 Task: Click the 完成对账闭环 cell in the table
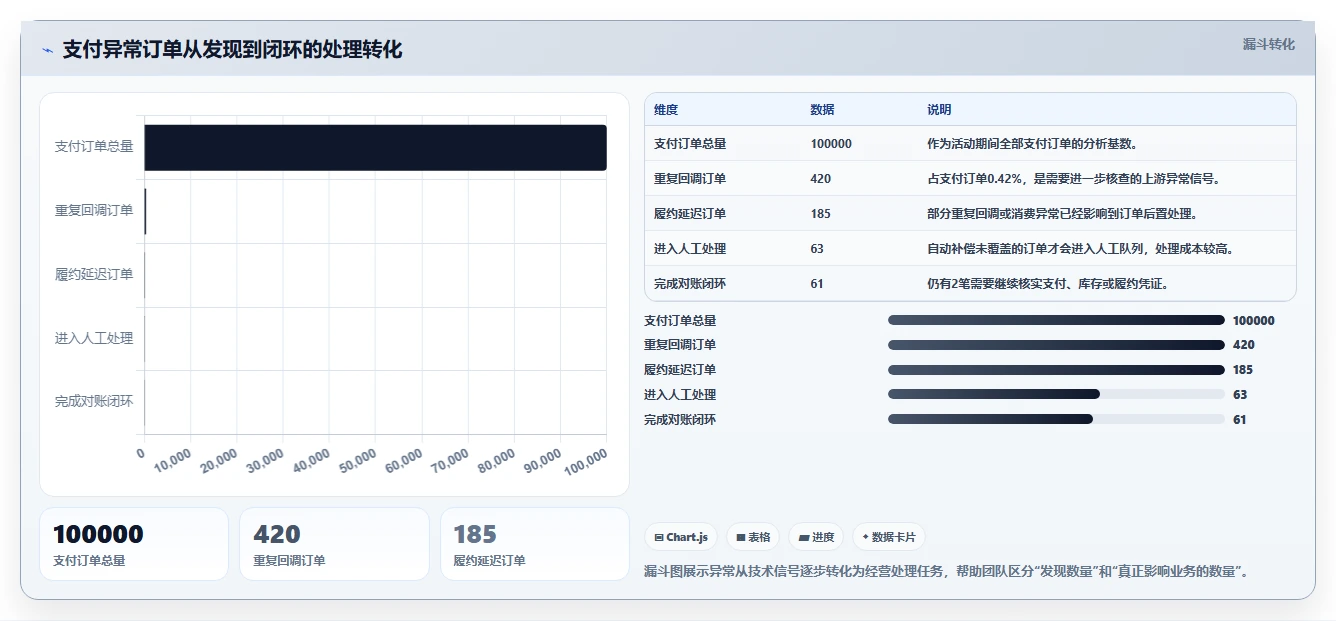(690, 284)
